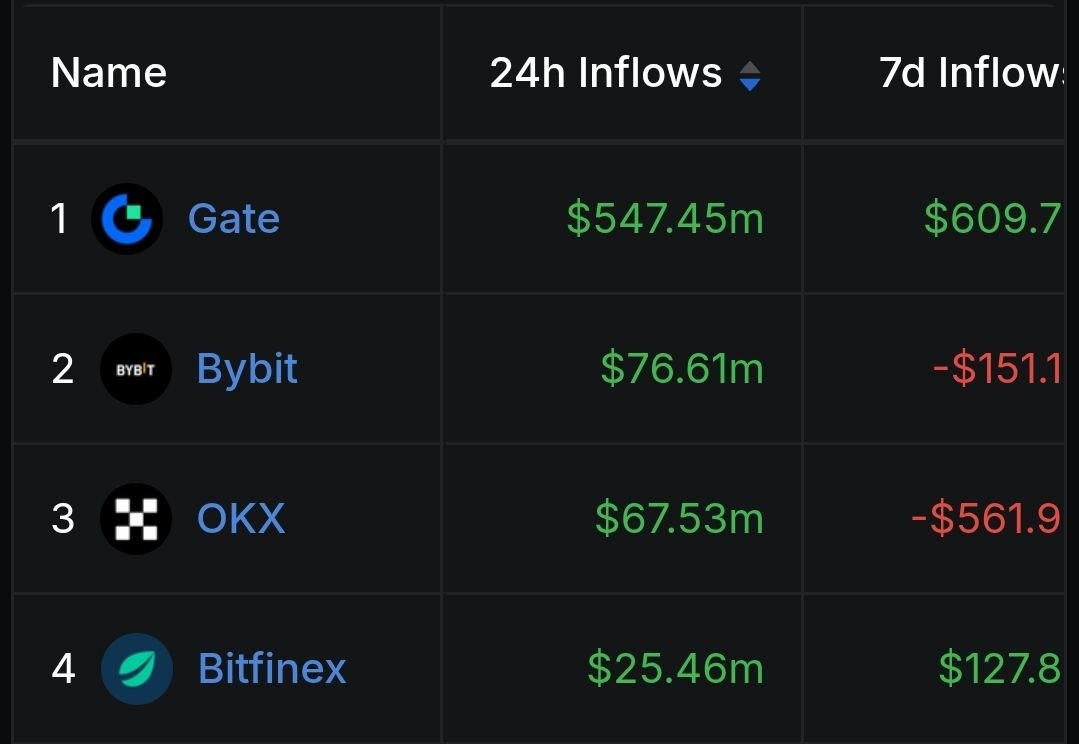Open the Bitfinex exchange link
This screenshot has height=744, width=1079.
tap(272, 668)
